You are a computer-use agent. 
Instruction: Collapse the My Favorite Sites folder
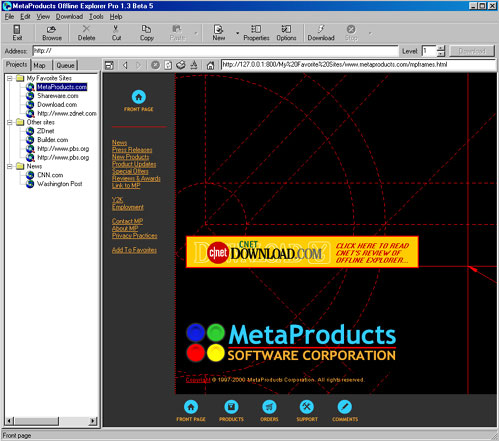coord(10,78)
